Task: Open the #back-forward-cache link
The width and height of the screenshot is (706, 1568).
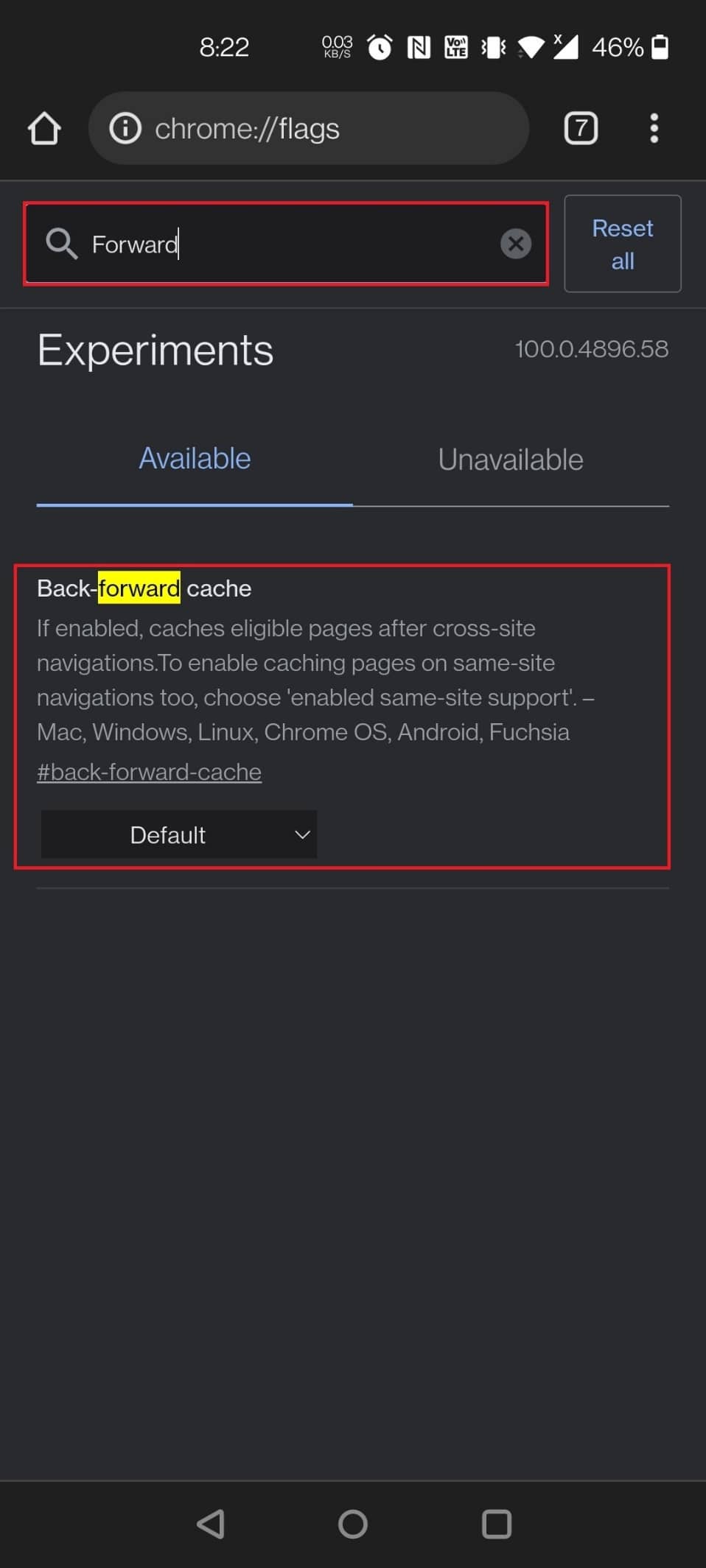Action: pos(149,772)
